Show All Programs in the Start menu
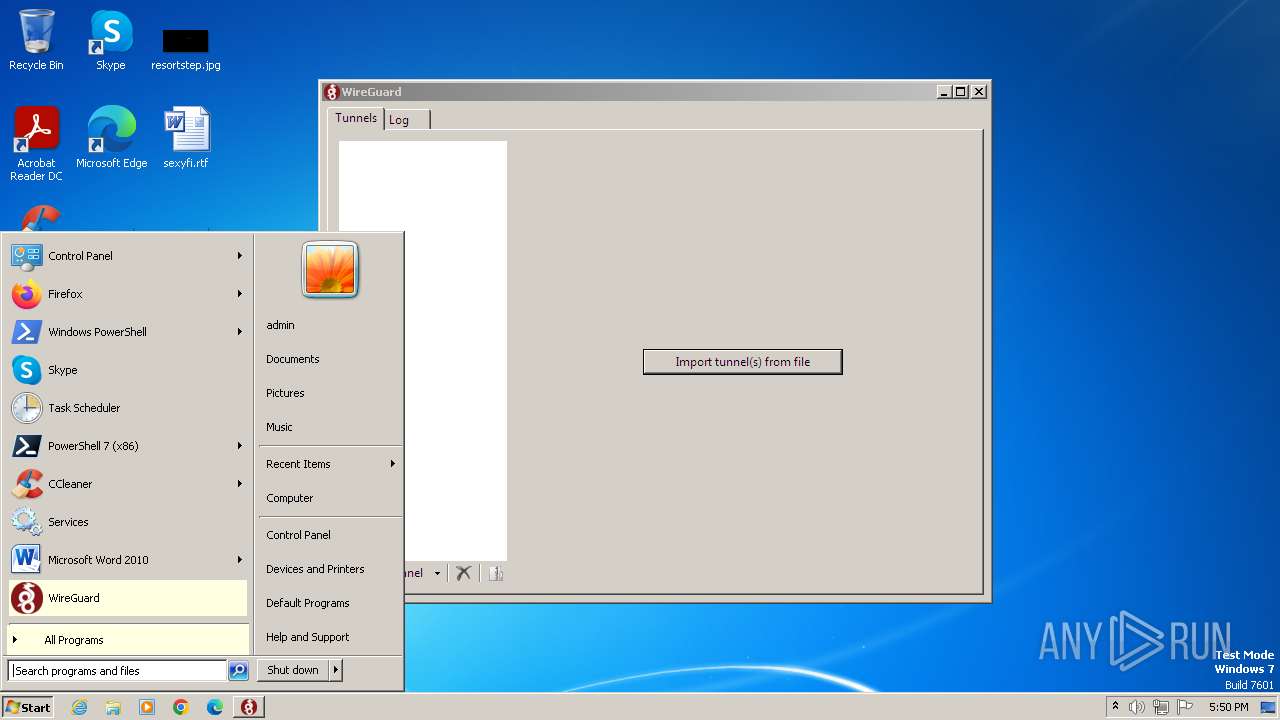Image resolution: width=1280 pixels, height=720 pixels. 127,640
